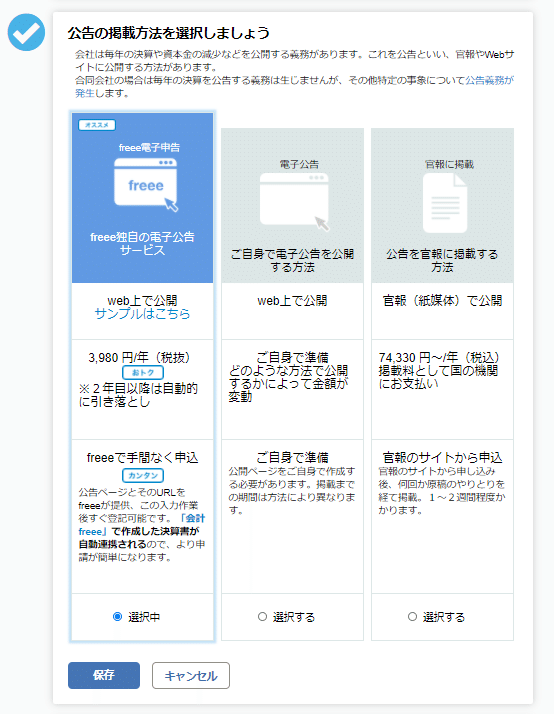Click the freee browser window illustration

coord(146,185)
